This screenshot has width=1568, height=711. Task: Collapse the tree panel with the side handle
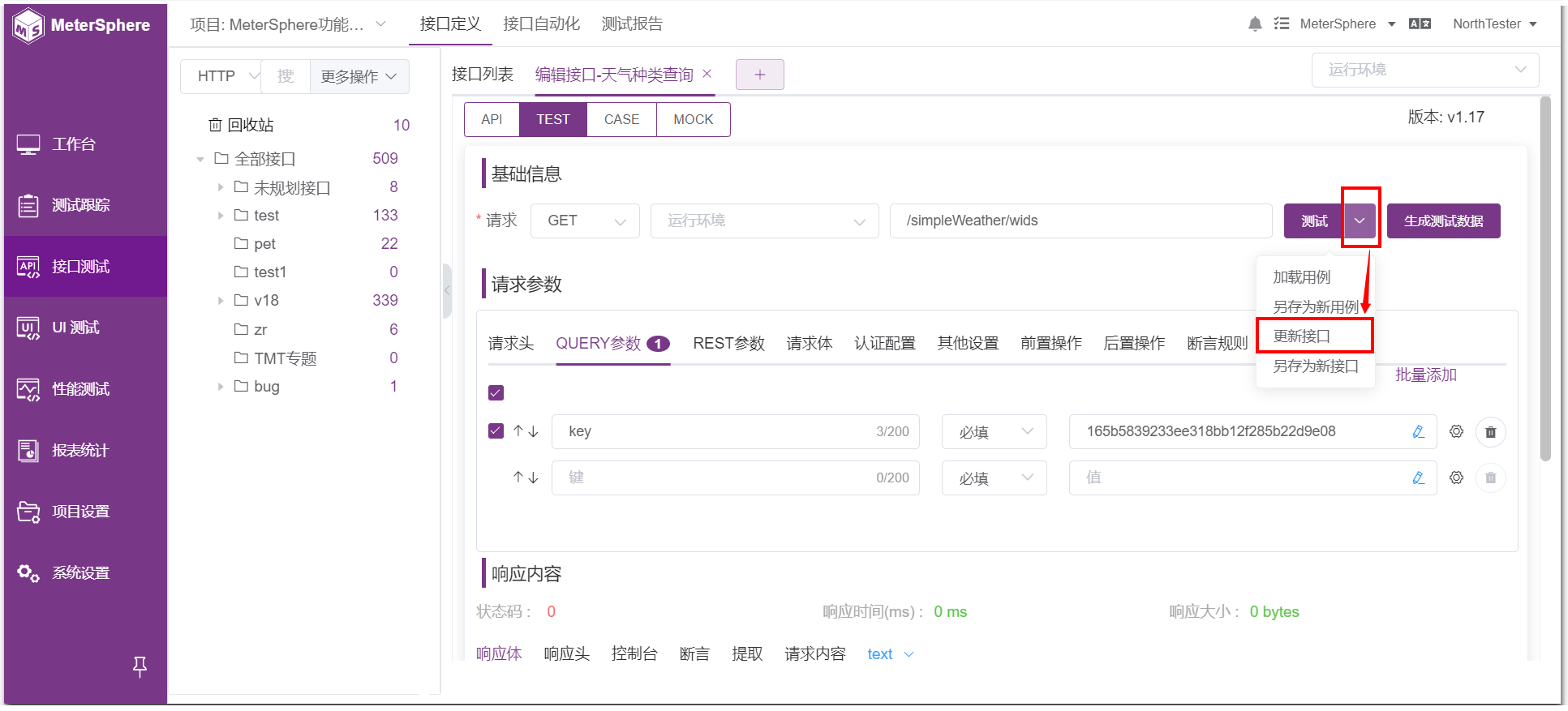point(447,290)
